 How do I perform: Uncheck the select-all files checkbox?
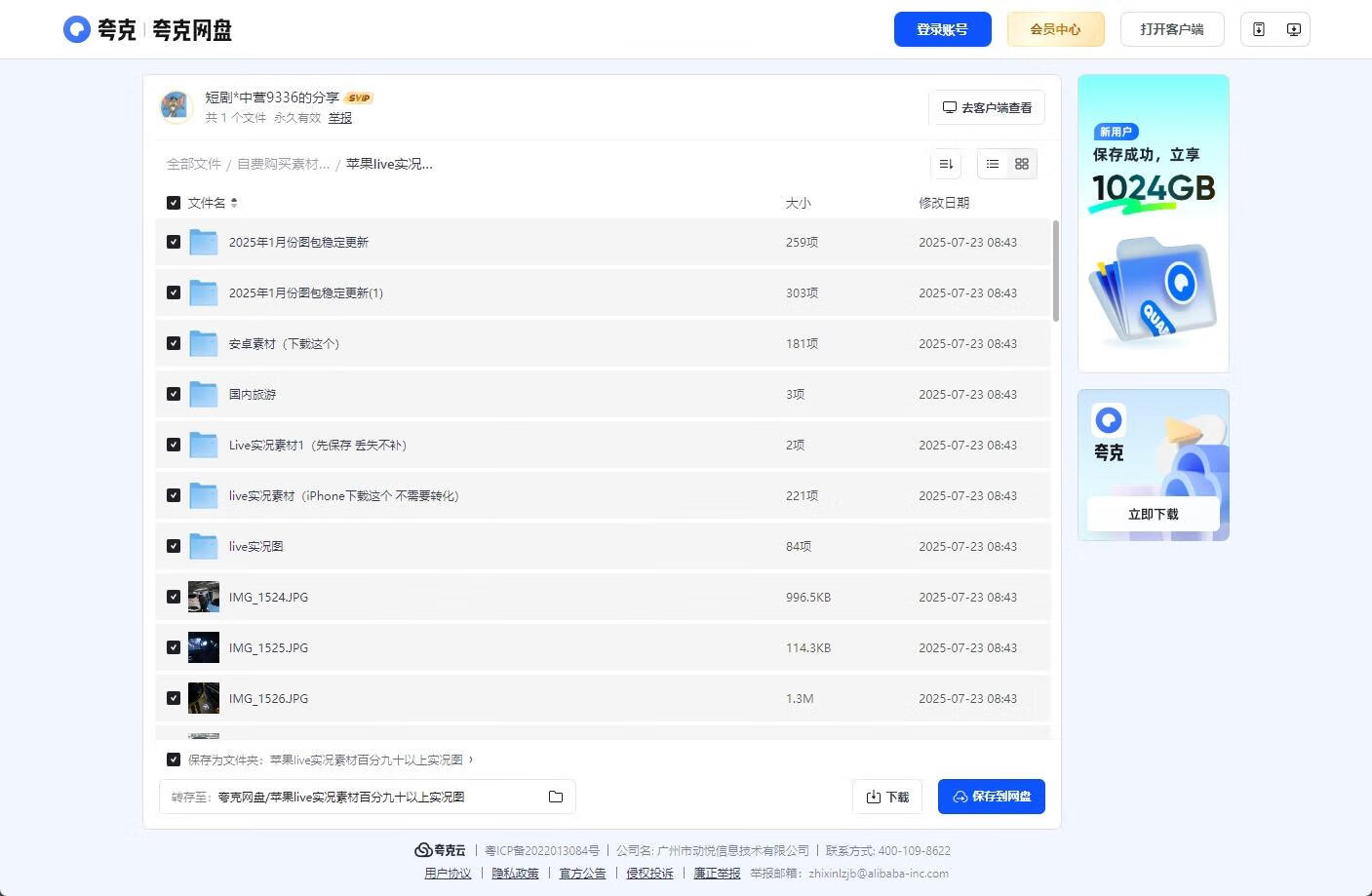click(x=174, y=203)
